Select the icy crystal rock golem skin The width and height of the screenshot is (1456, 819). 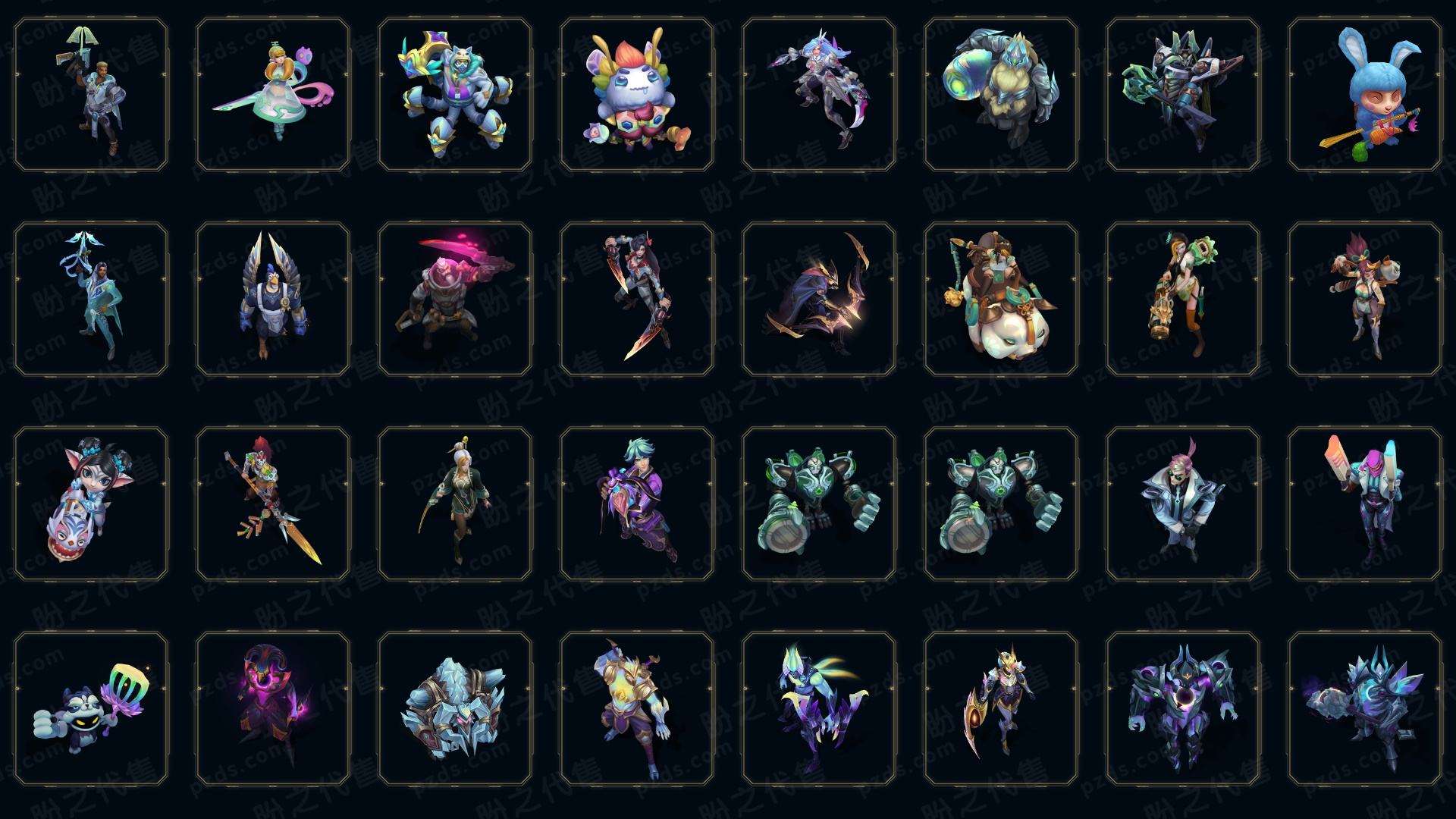tap(454, 708)
